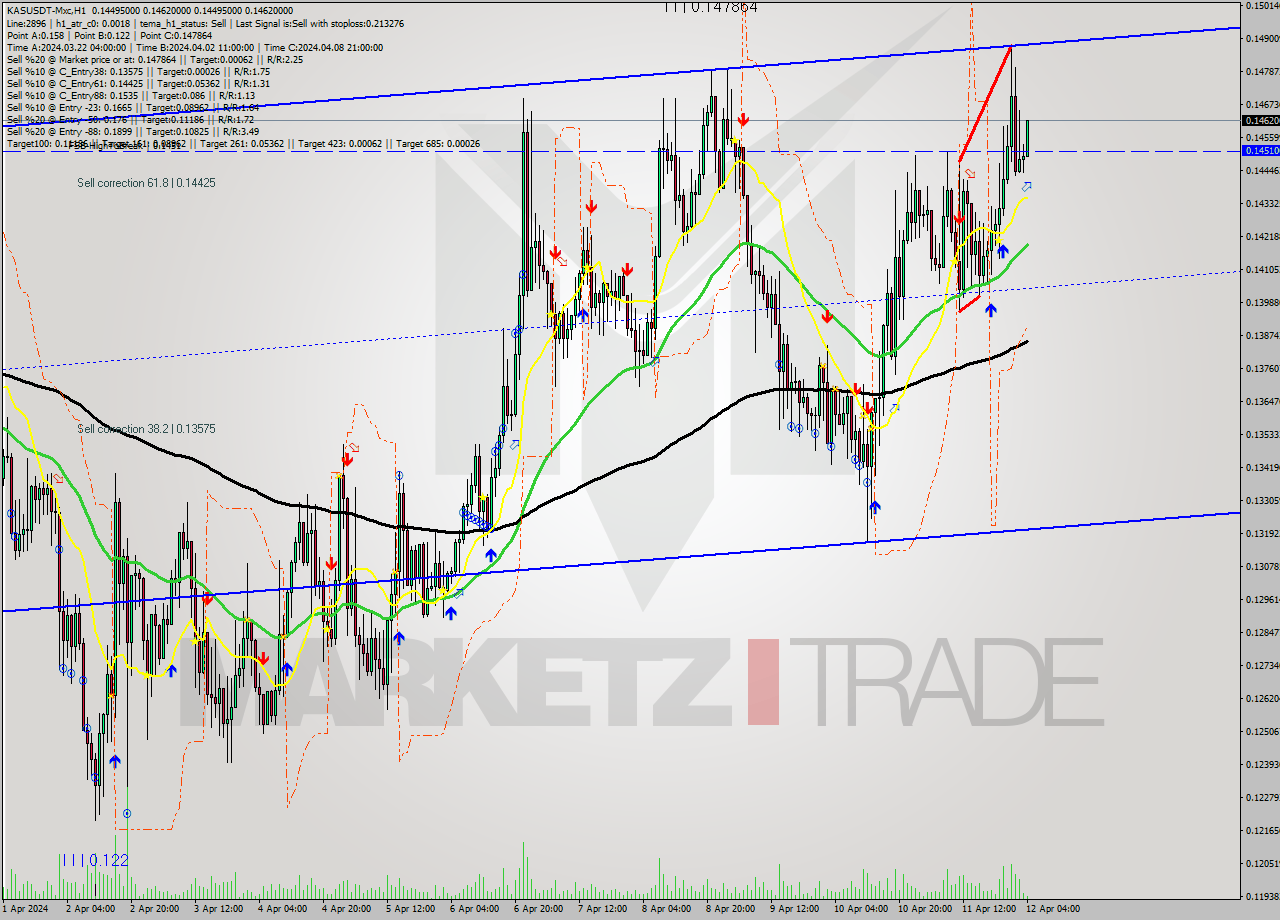The image size is (1280, 920).
Task: Click the 0.13988 price axis label
Action: [x=1263, y=303]
